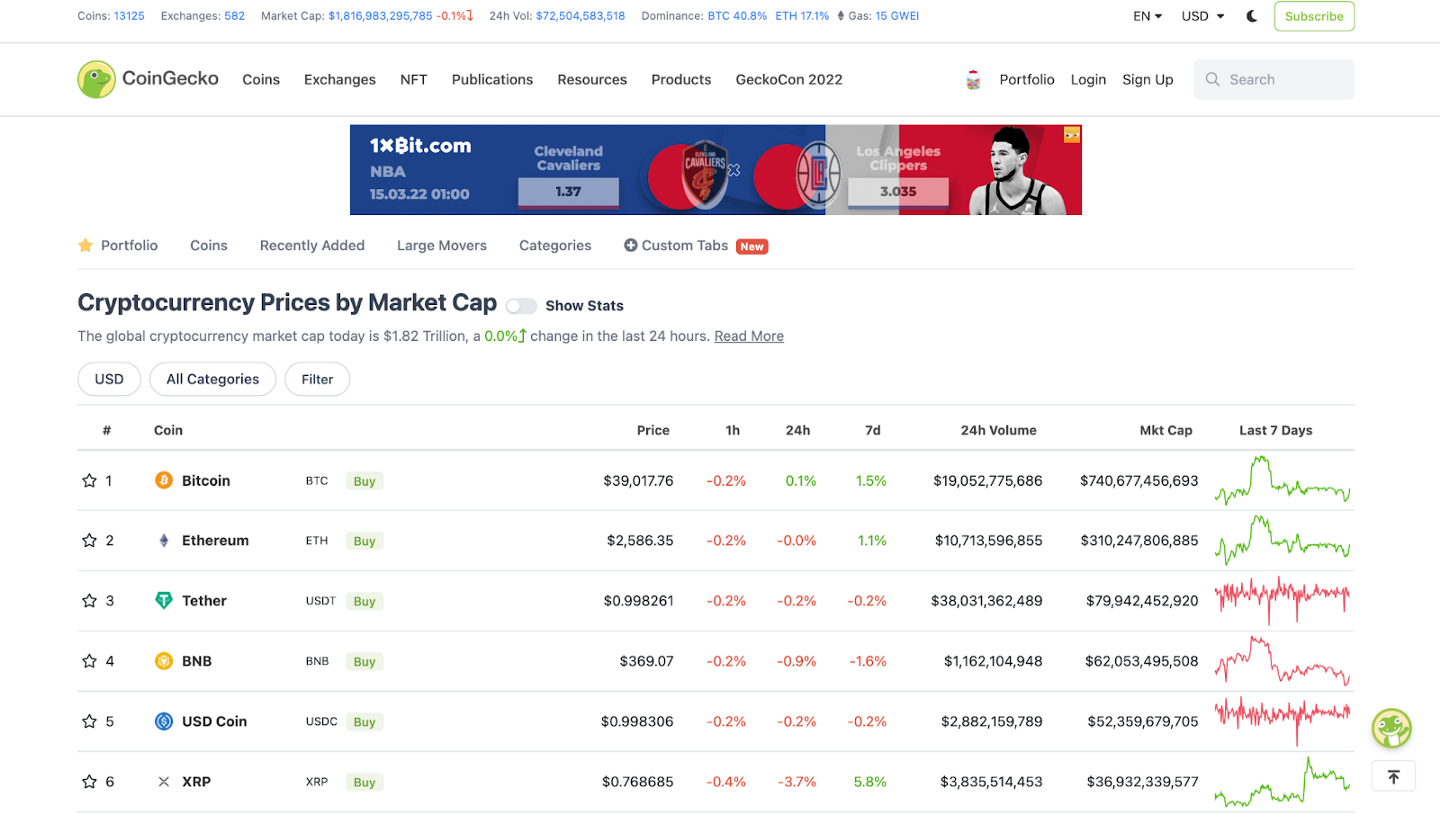Open the Exchanges menu
1440x814 pixels.
pos(340,80)
